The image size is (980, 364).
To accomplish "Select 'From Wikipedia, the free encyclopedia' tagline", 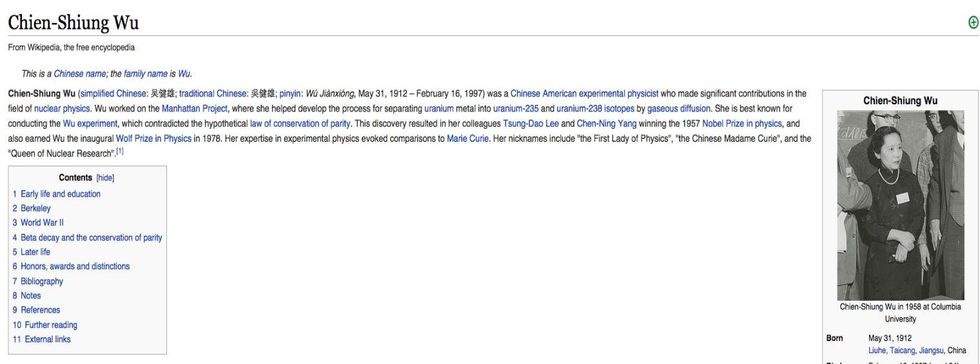I will [x=71, y=48].
